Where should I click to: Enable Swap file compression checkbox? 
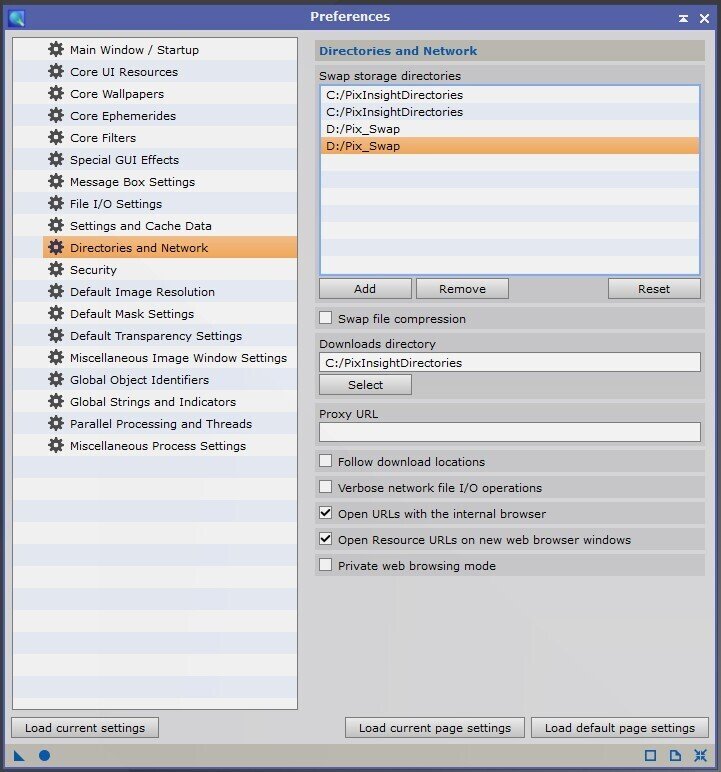tap(325, 318)
